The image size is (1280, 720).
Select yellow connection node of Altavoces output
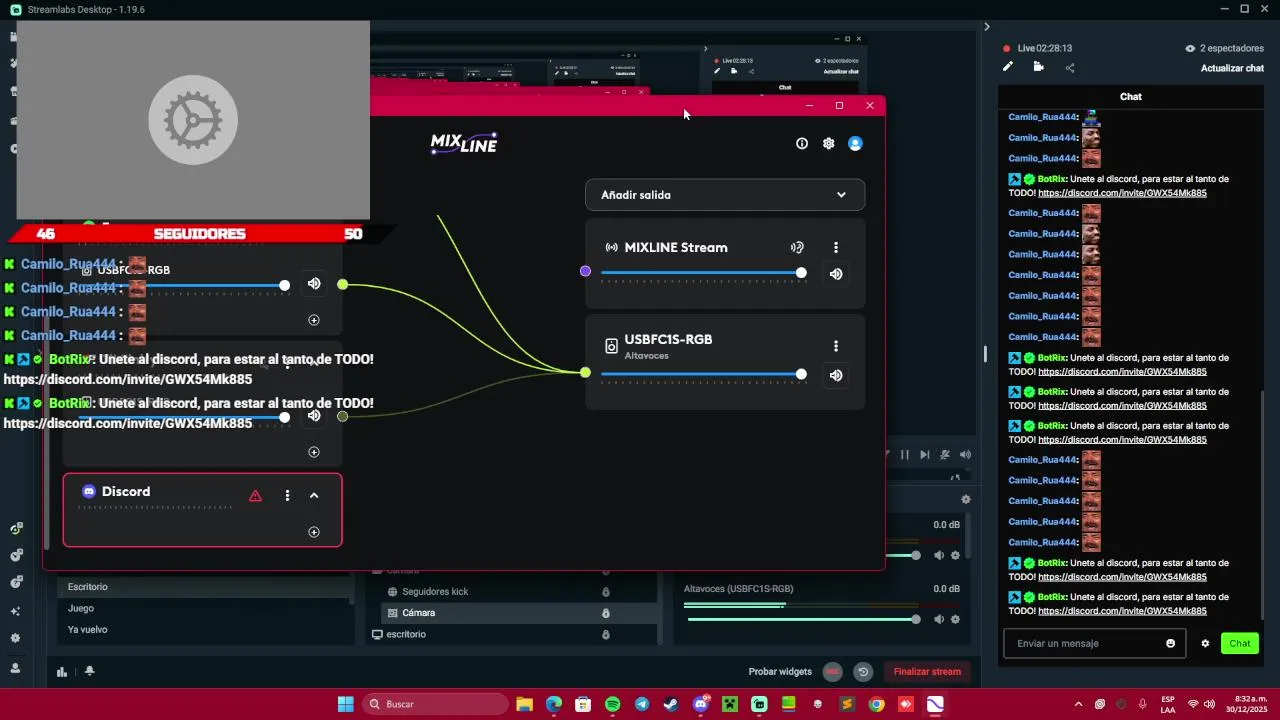(x=585, y=373)
